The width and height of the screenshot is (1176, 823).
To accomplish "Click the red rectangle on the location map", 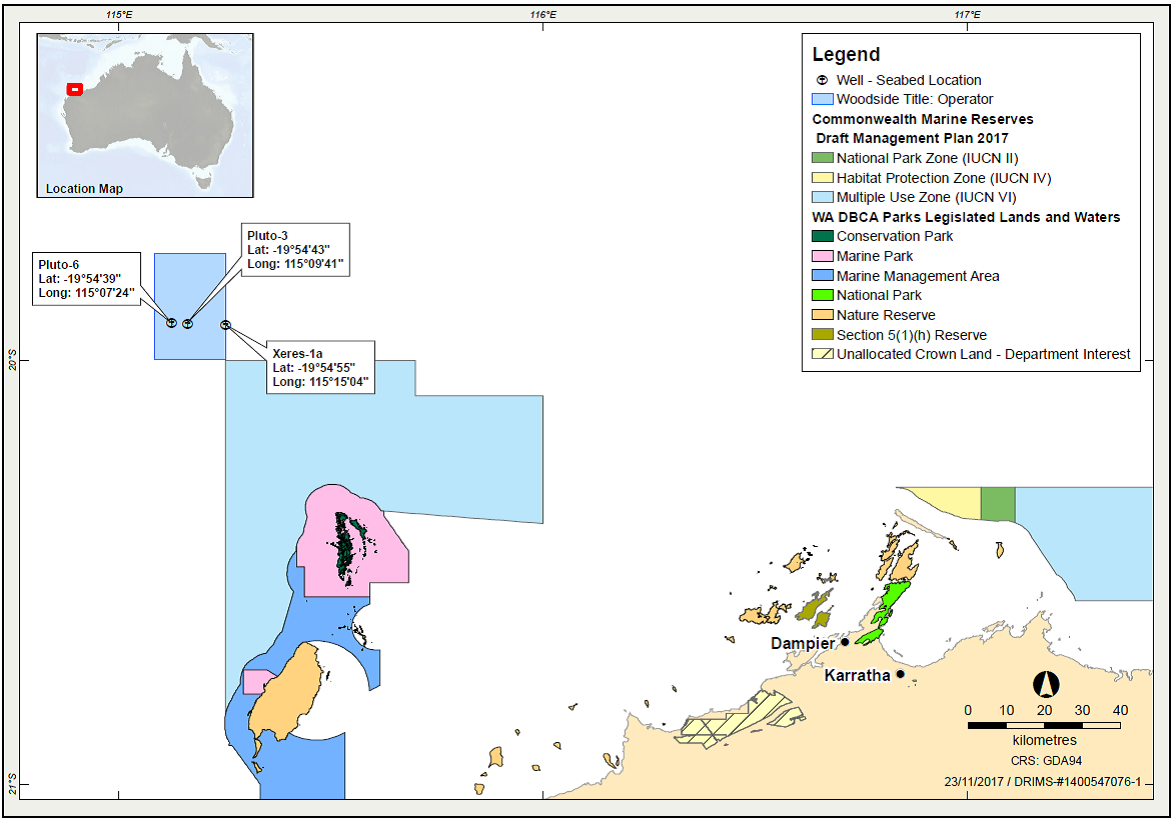I will click(75, 89).
